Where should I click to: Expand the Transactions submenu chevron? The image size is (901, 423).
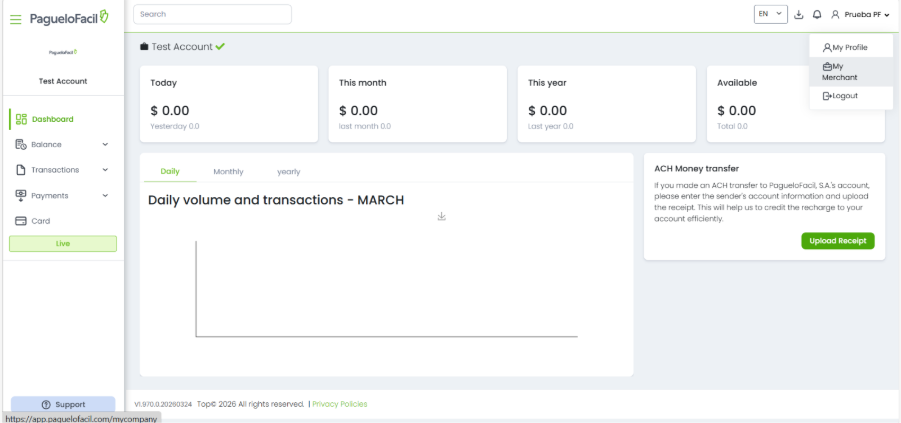(x=105, y=170)
